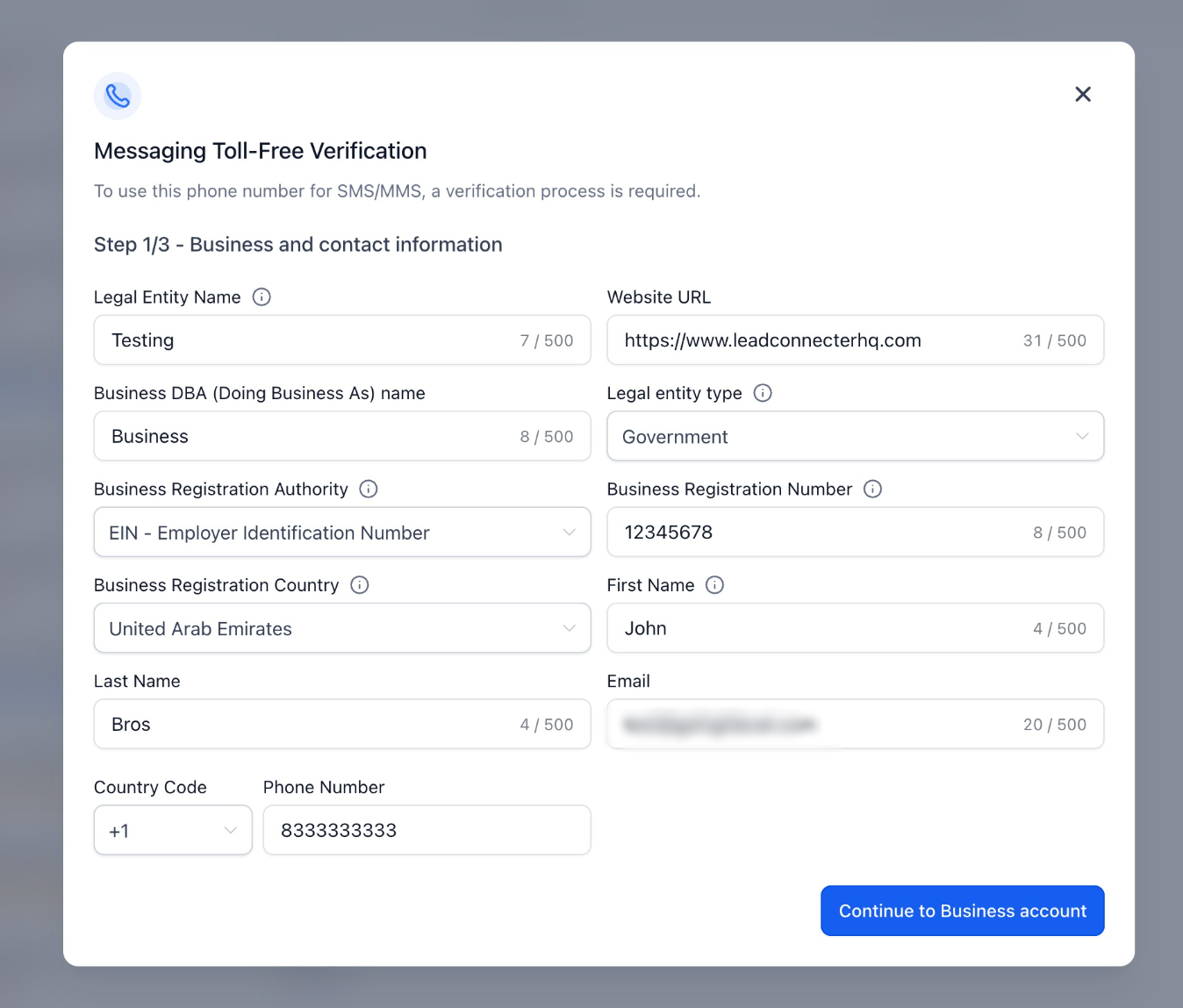The width and height of the screenshot is (1183, 1008).
Task: Click Continue to Business account button
Action: [x=963, y=911]
